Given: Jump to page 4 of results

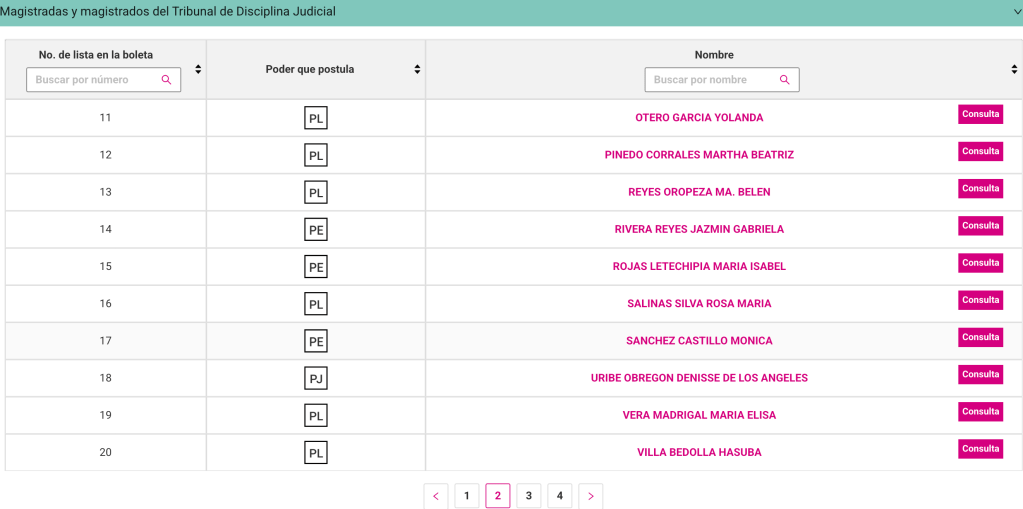Looking at the screenshot, I should (x=560, y=496).
